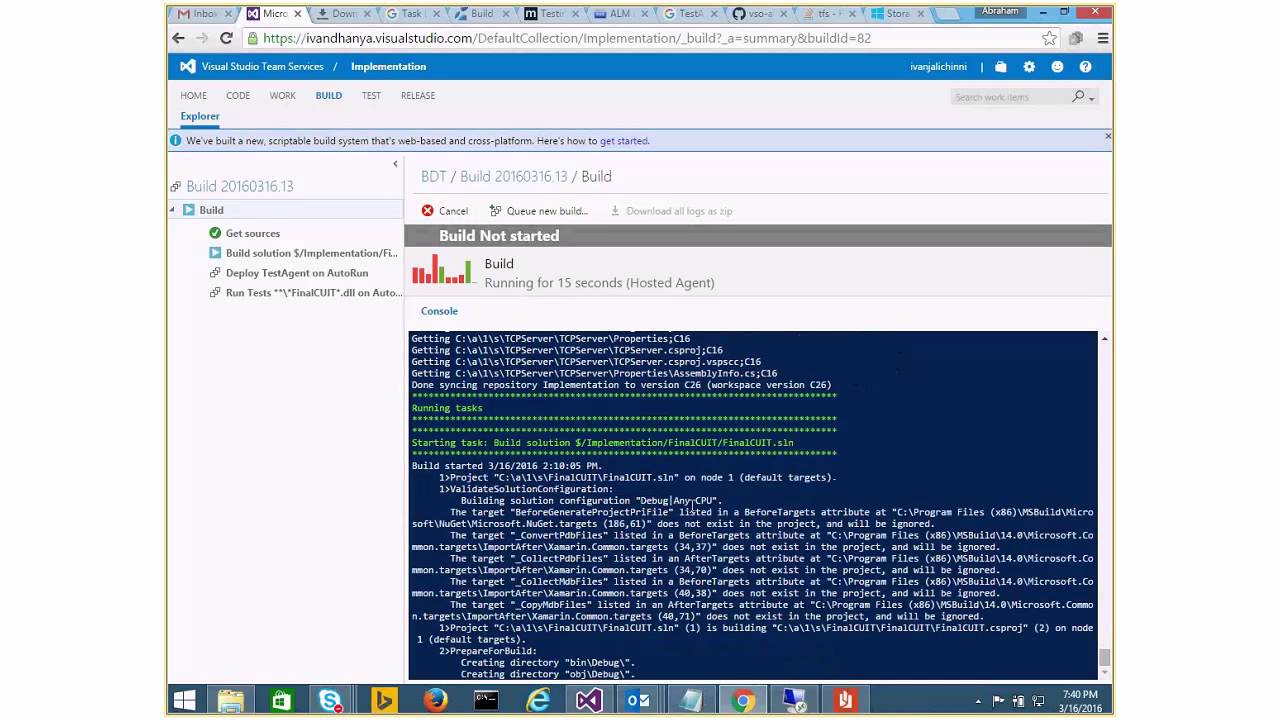Switch to the Gmail Inbox browser tab
1280x720 pixels.
pos(202,14)
